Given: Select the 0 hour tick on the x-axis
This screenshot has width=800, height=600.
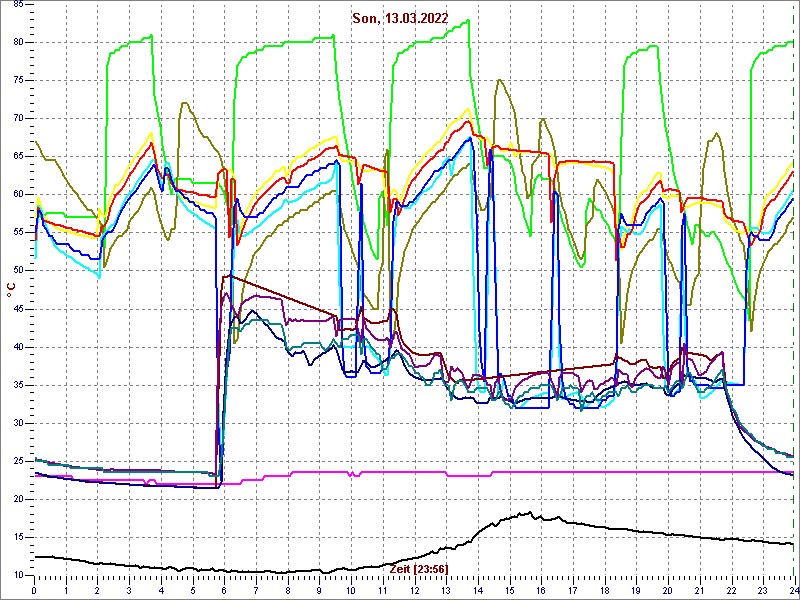Looking at the screenshot, I should click(34, 590).
